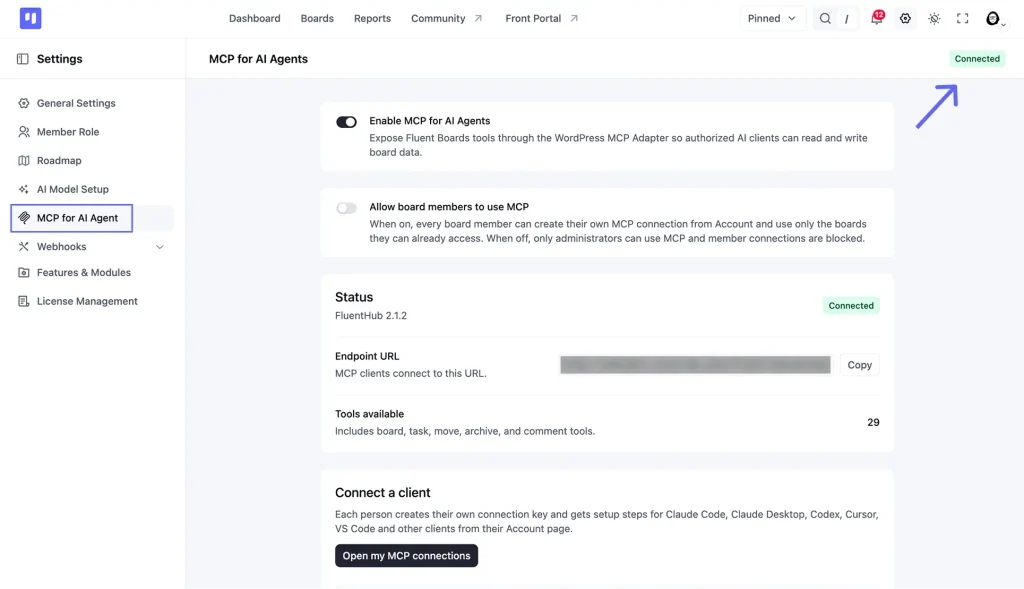Screen dimensions: 1024x589
Task: Toggle Allow board members to use MCP
Action: click(346, 208)
